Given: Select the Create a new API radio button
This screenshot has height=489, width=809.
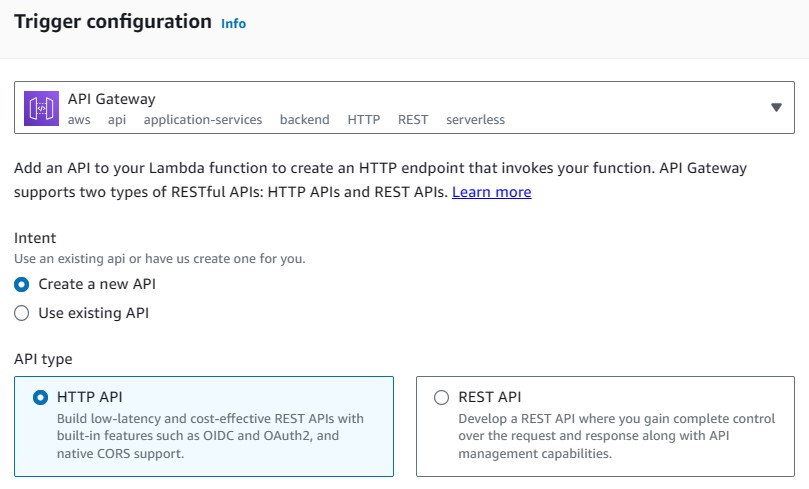Looking at the screenshot, I should point(22,284).
